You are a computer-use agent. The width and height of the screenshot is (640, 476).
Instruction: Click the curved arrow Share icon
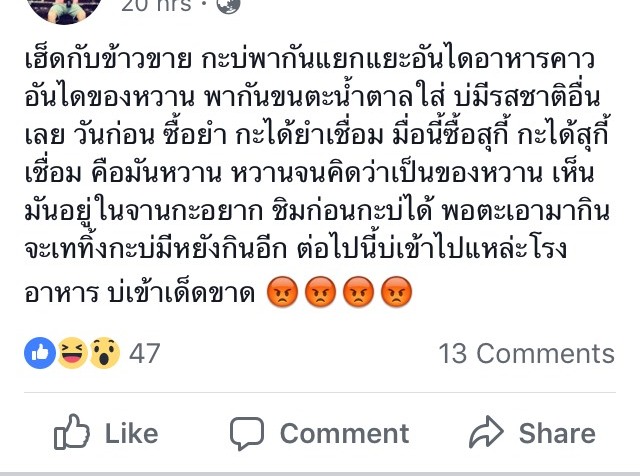tap(486, 432)
